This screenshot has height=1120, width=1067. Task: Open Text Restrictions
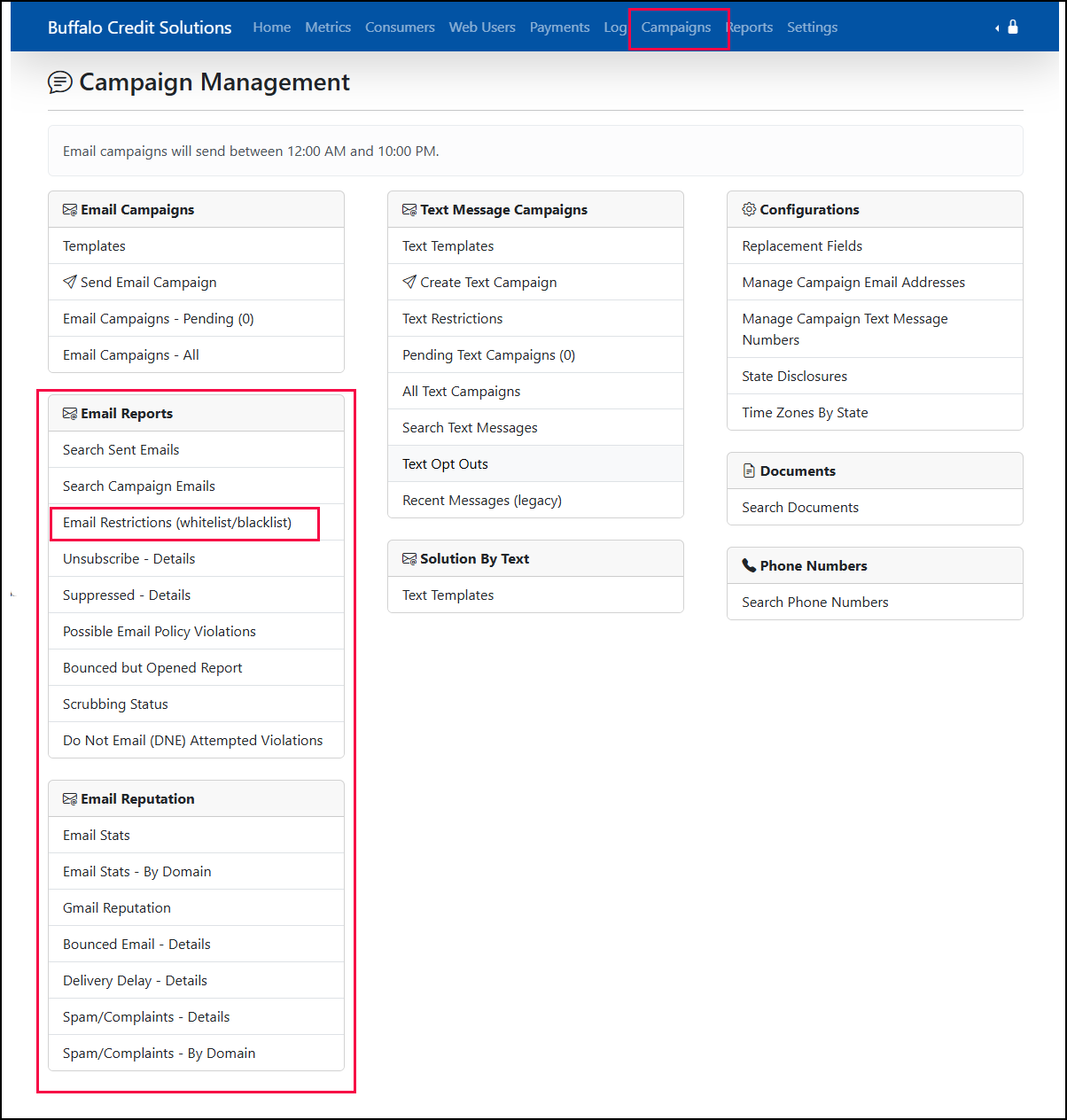click(535, 319)
